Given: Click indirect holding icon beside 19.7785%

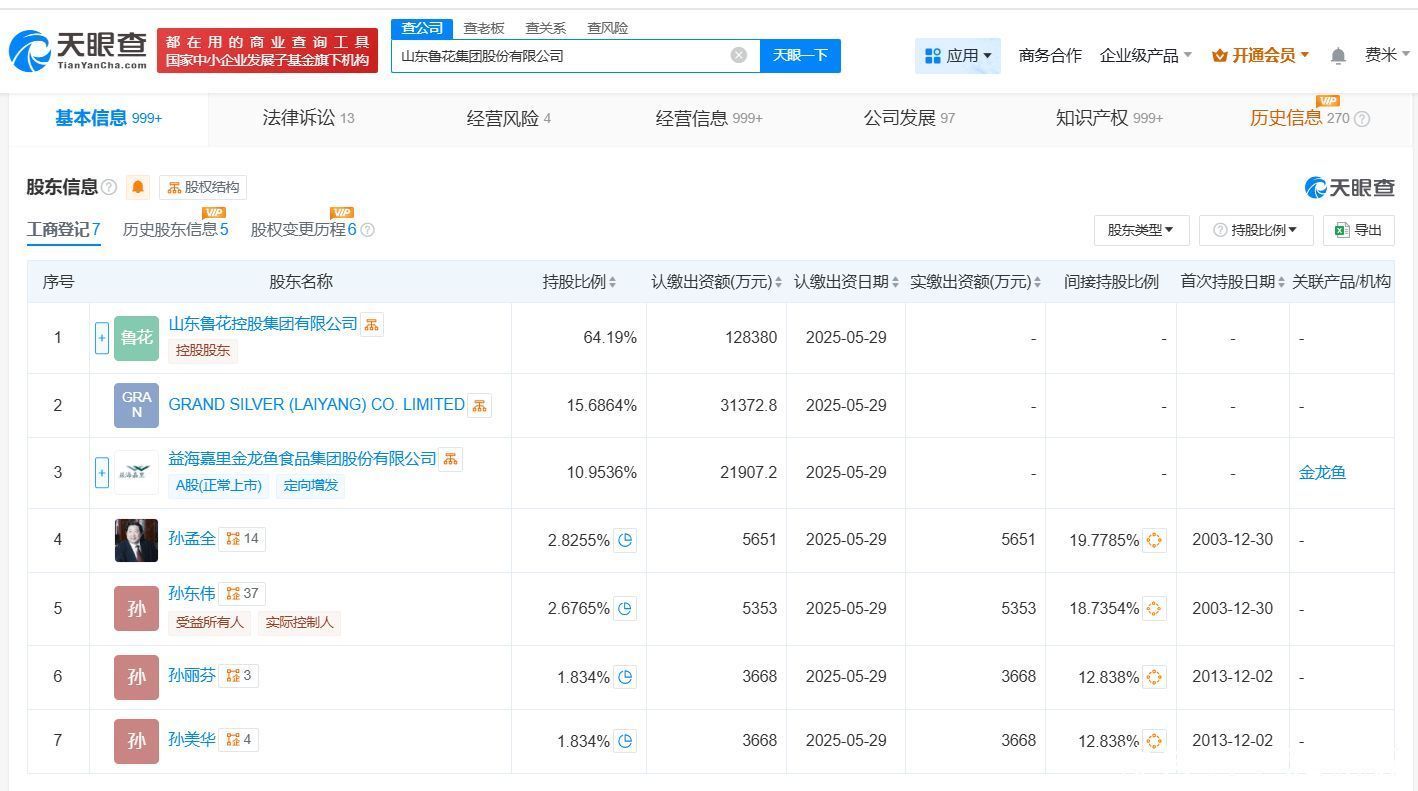Looking at the screenshot, I should pos(1154,540).
